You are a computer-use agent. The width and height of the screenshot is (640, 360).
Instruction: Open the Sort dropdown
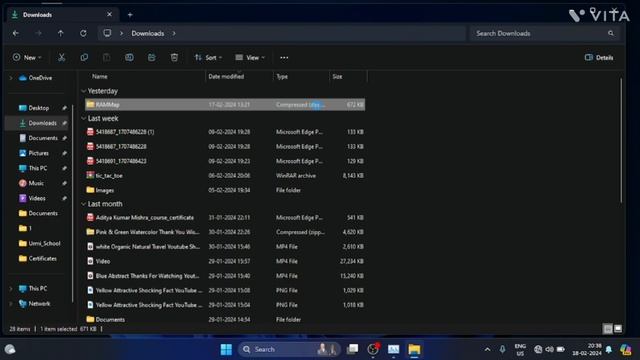point(208,58)
